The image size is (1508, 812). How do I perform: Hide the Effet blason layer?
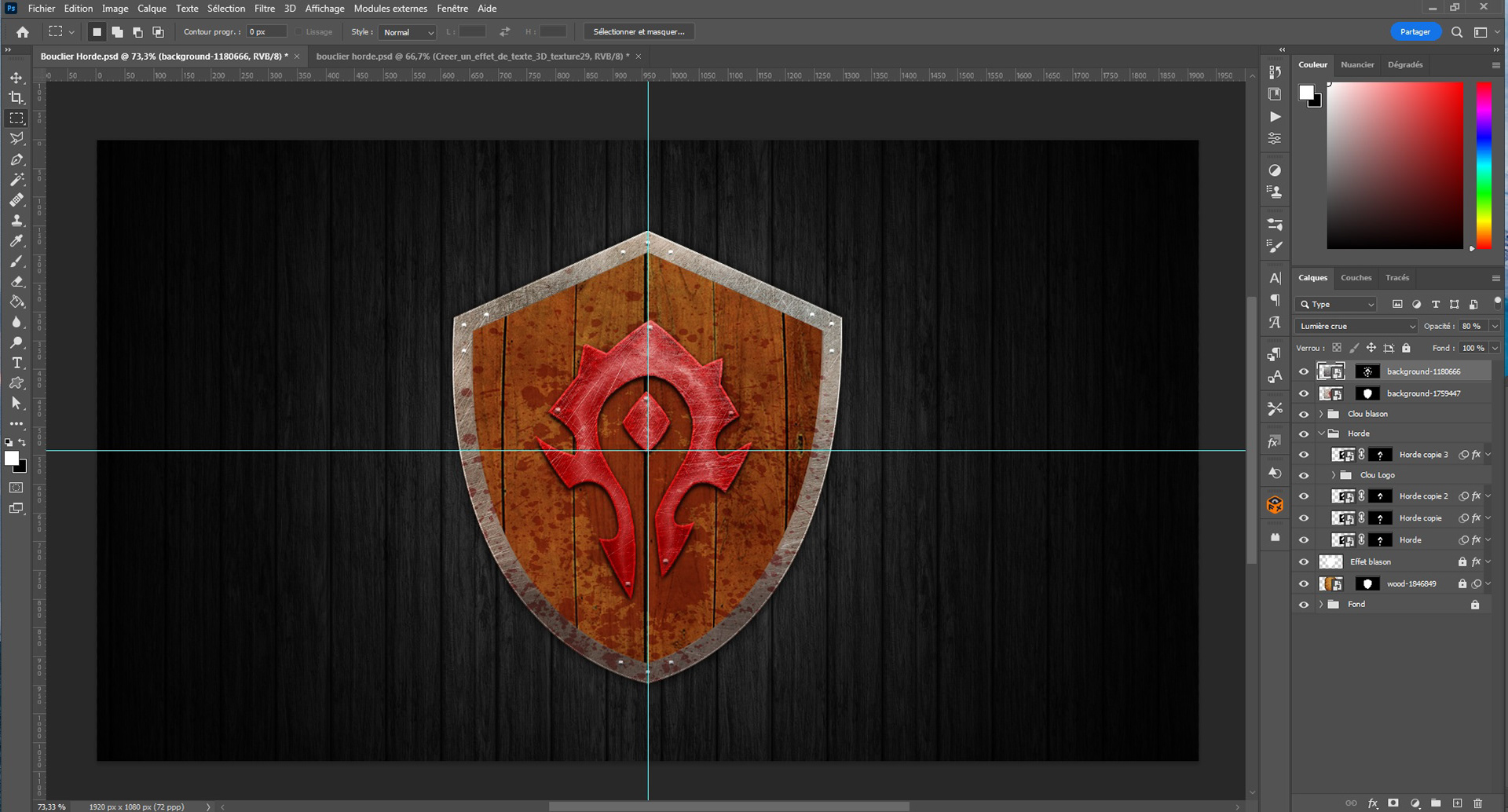[x=1304, y=561]
